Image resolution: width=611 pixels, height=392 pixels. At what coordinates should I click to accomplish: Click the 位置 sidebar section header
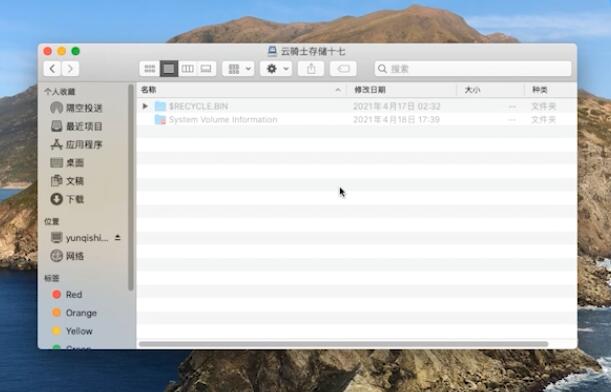click(51, 221)
